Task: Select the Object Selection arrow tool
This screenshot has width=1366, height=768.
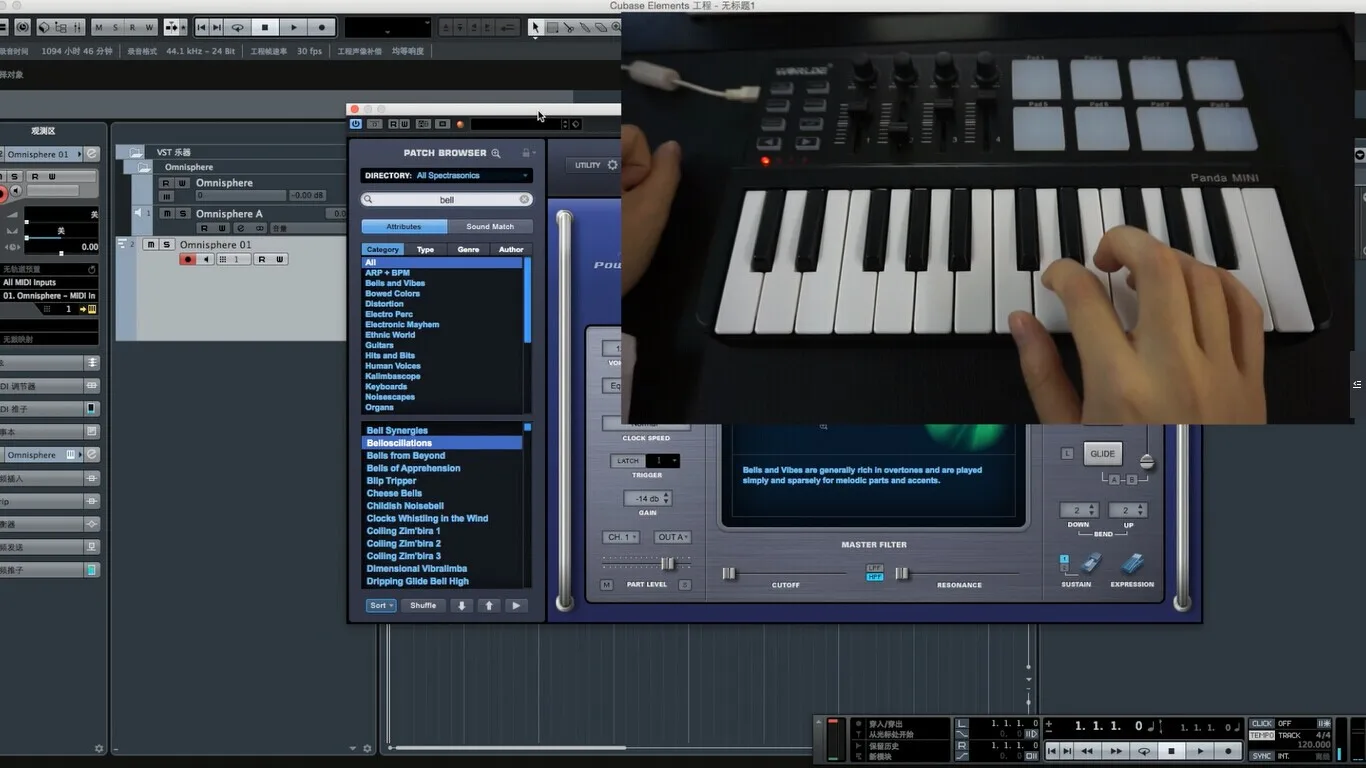Action: 535,27
